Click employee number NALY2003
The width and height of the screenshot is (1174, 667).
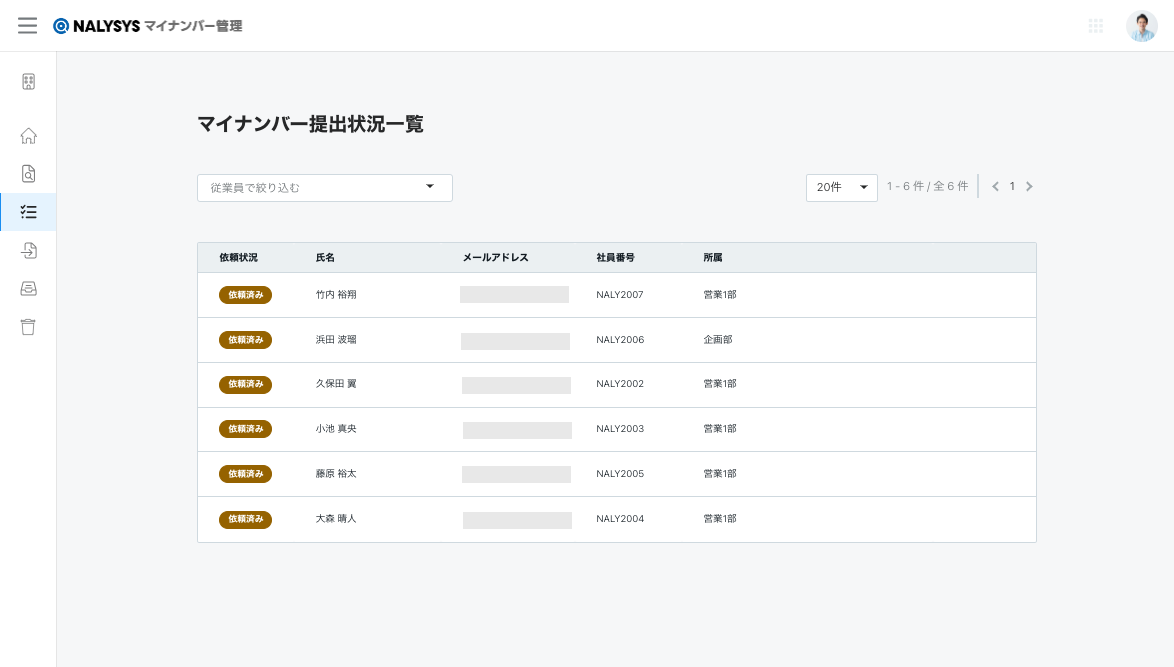[620, 429]
